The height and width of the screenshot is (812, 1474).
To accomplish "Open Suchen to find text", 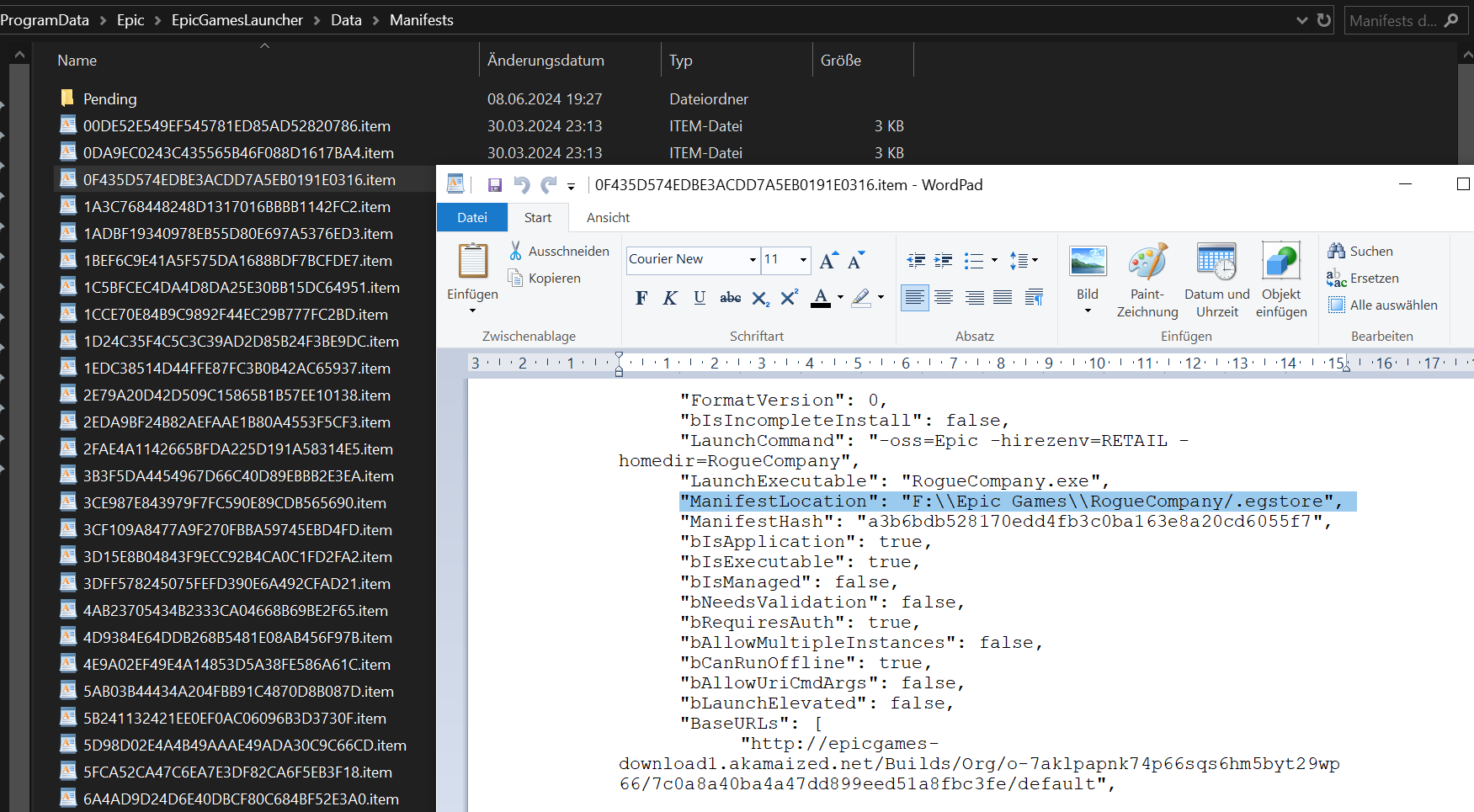I will pos(1360,251).
